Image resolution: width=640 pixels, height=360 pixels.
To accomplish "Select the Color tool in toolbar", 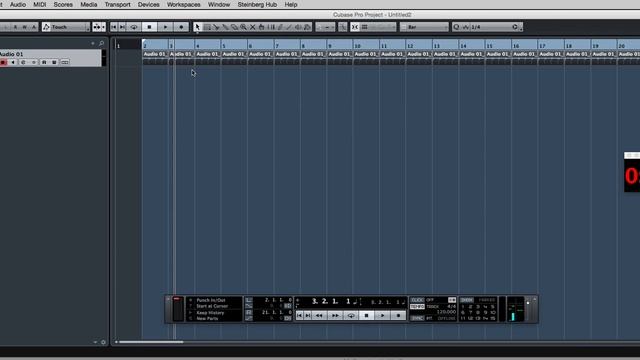I will pos(307,27).
